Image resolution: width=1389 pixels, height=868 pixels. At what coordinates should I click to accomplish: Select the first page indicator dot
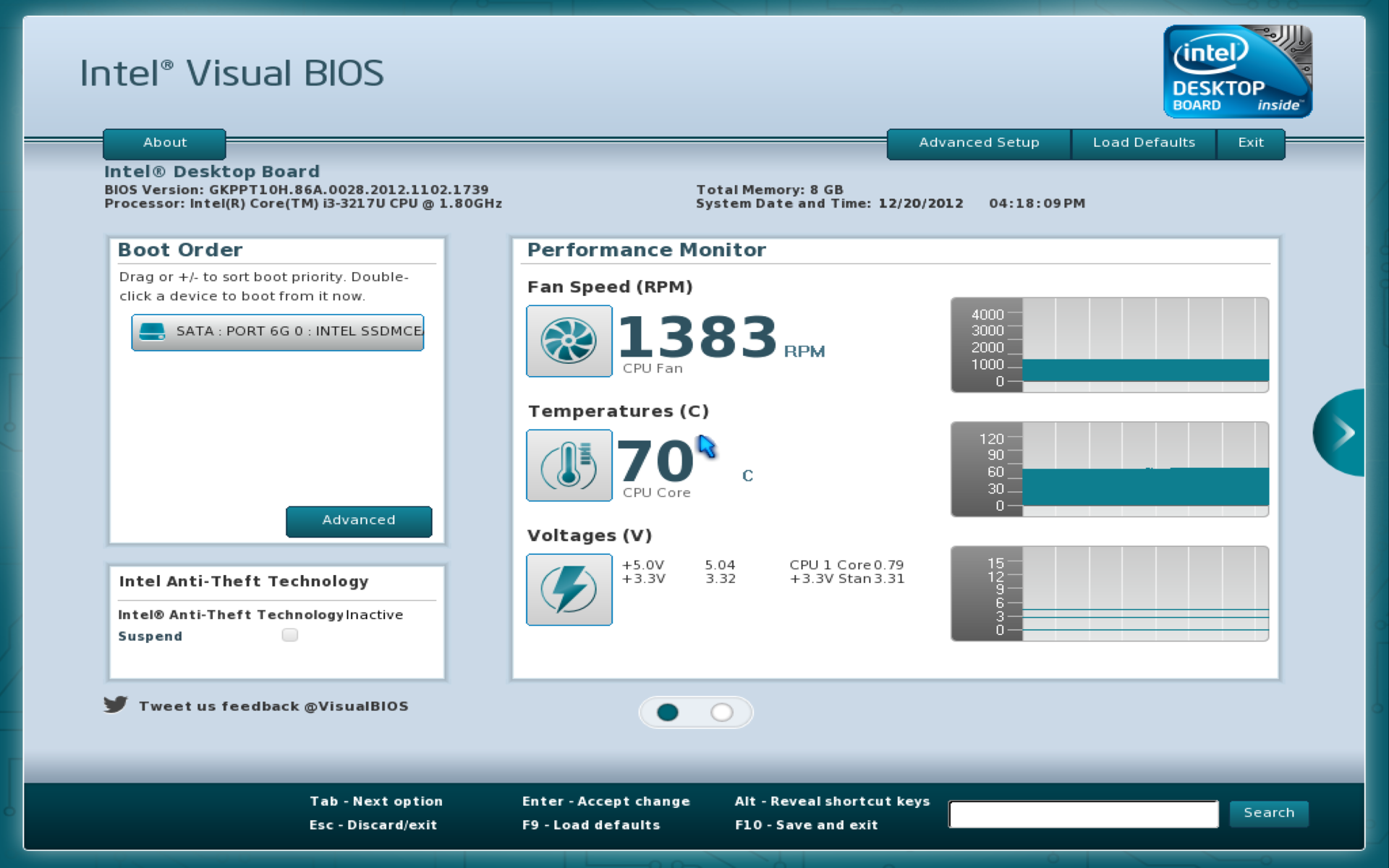(x=668, y=712)
